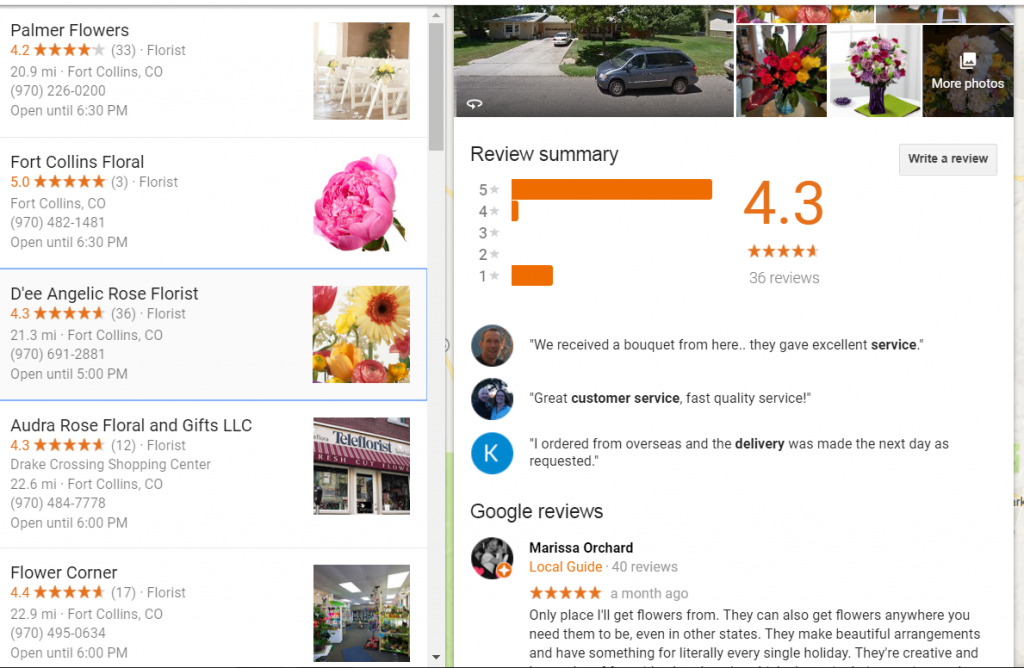The width and height of the screenshot is (1024, 668).
Task: Open the street view house photo
Action: click(x=594, y=61)
